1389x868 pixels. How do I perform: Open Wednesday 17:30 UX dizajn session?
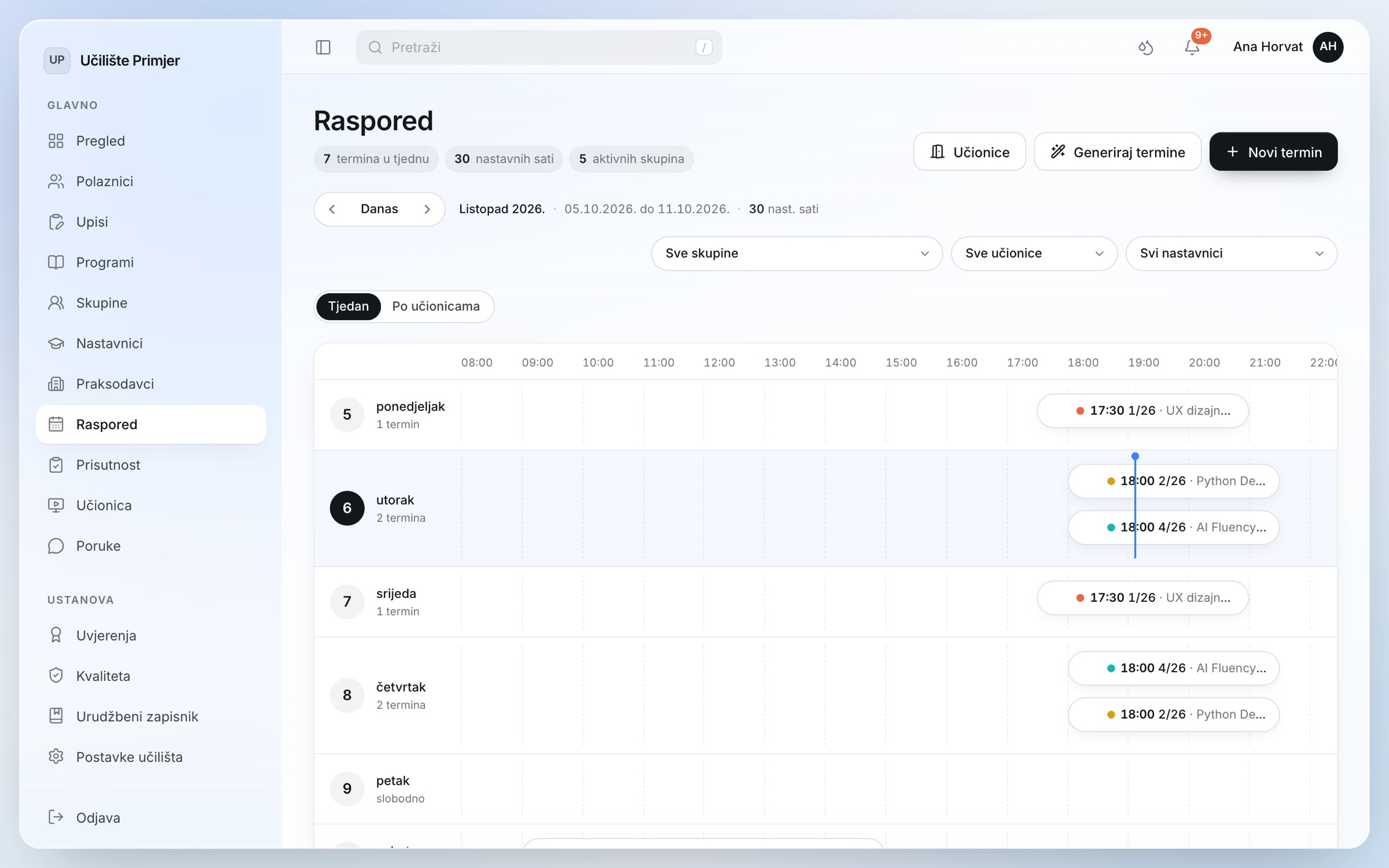(1142, 598)
